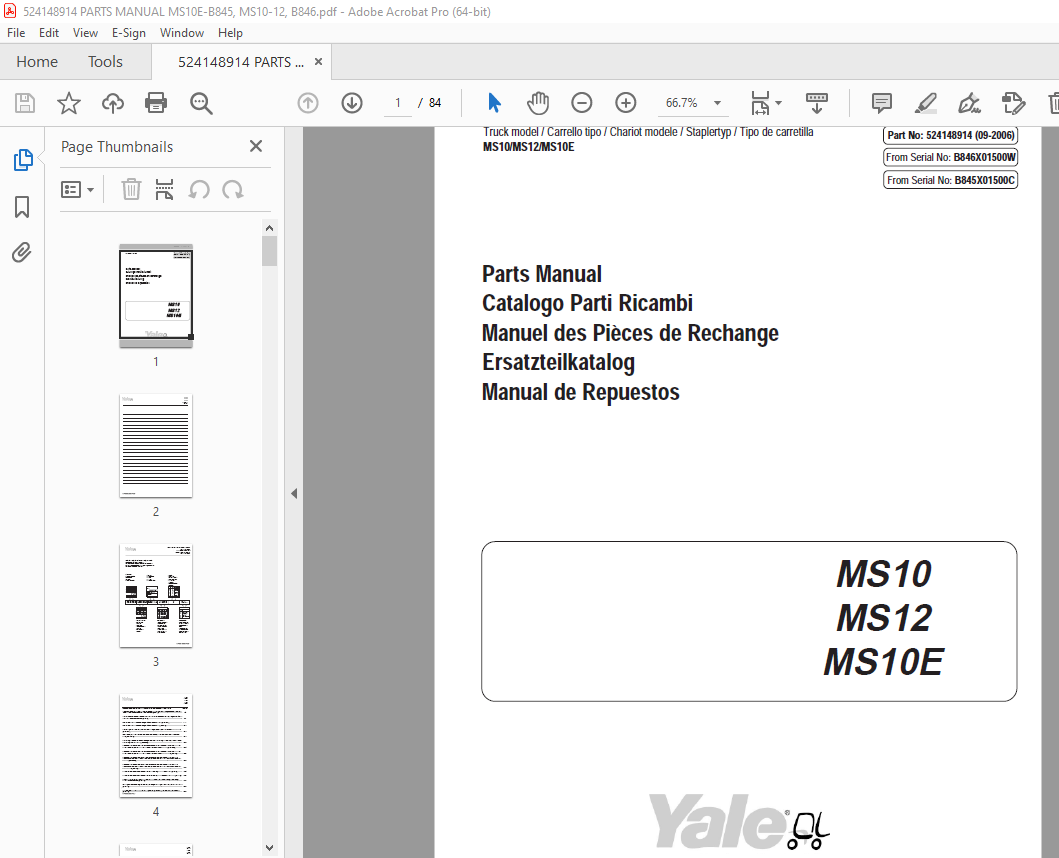The image size is (1059, 858).
Task: Click the Save file icon
Action: [x=25, y=103]
